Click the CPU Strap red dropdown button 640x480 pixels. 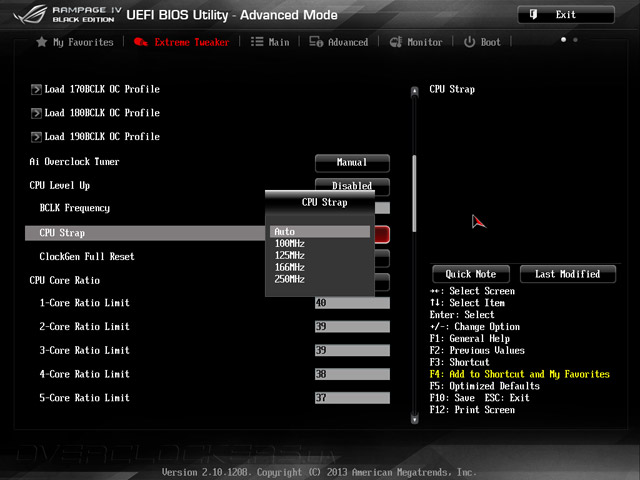382,234
